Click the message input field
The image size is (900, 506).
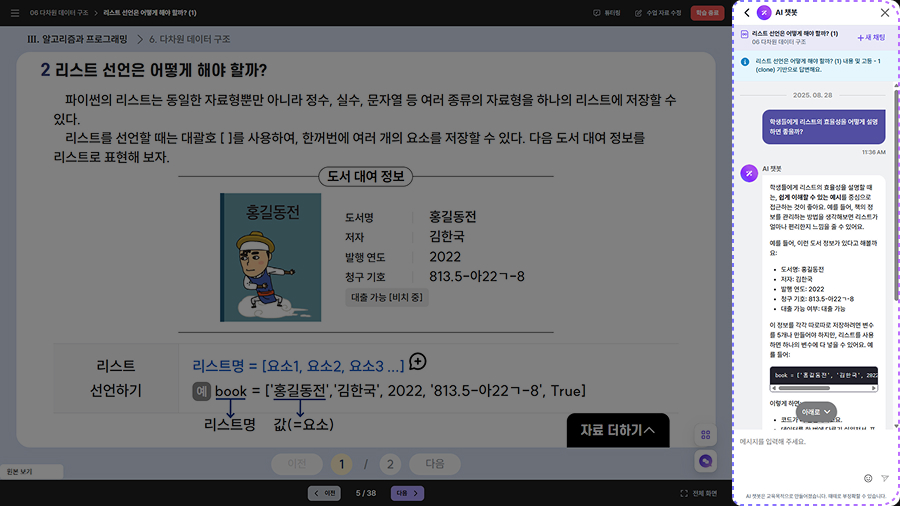(800, 441)
